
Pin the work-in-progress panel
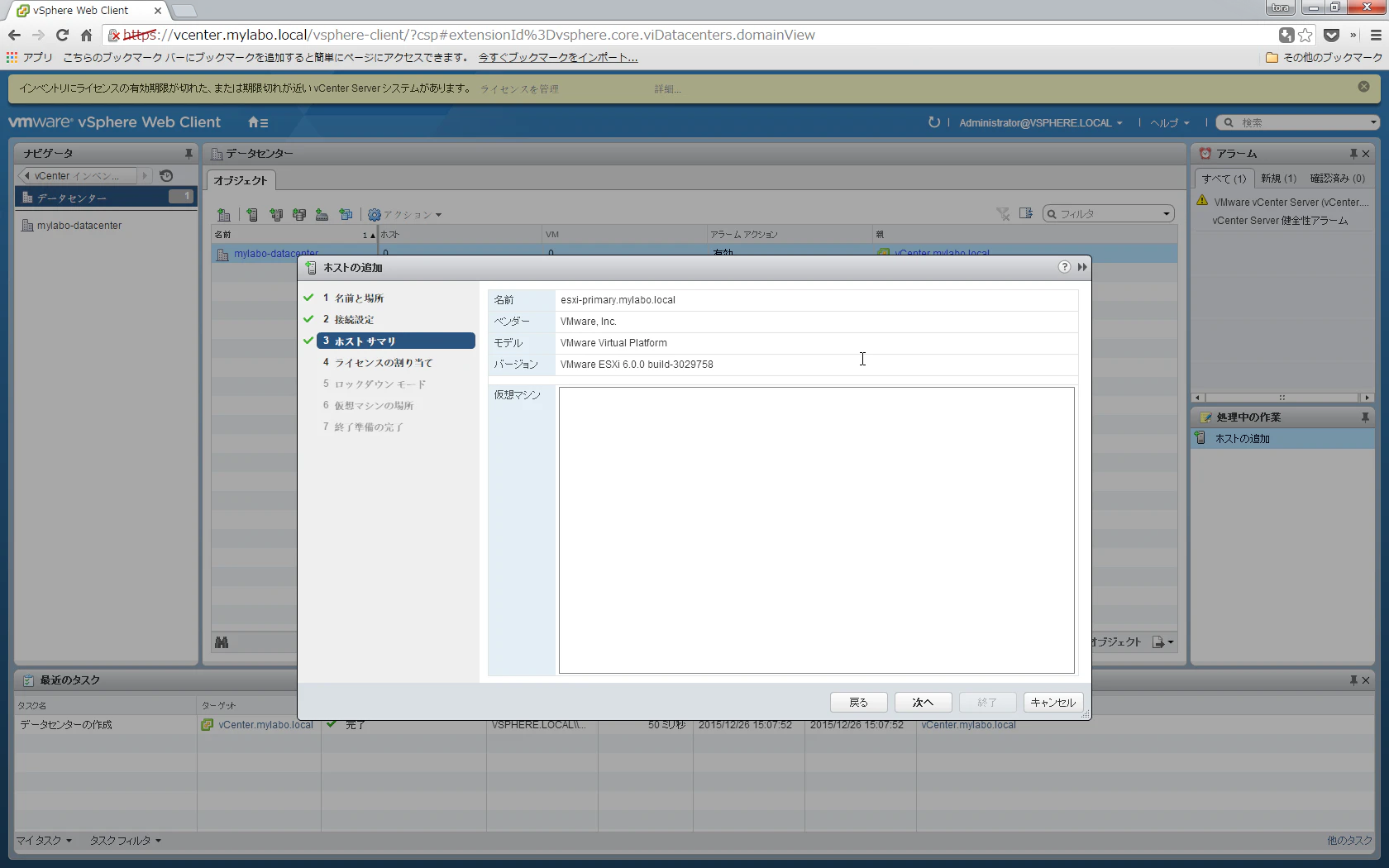[1364, 417]
